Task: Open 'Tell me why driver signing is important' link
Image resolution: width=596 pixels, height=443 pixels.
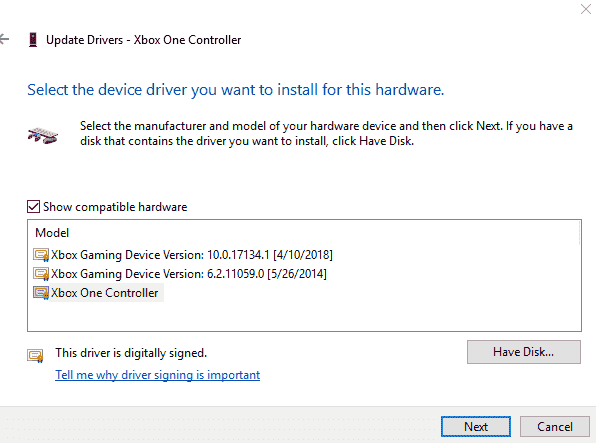Action: click(157, 375)
